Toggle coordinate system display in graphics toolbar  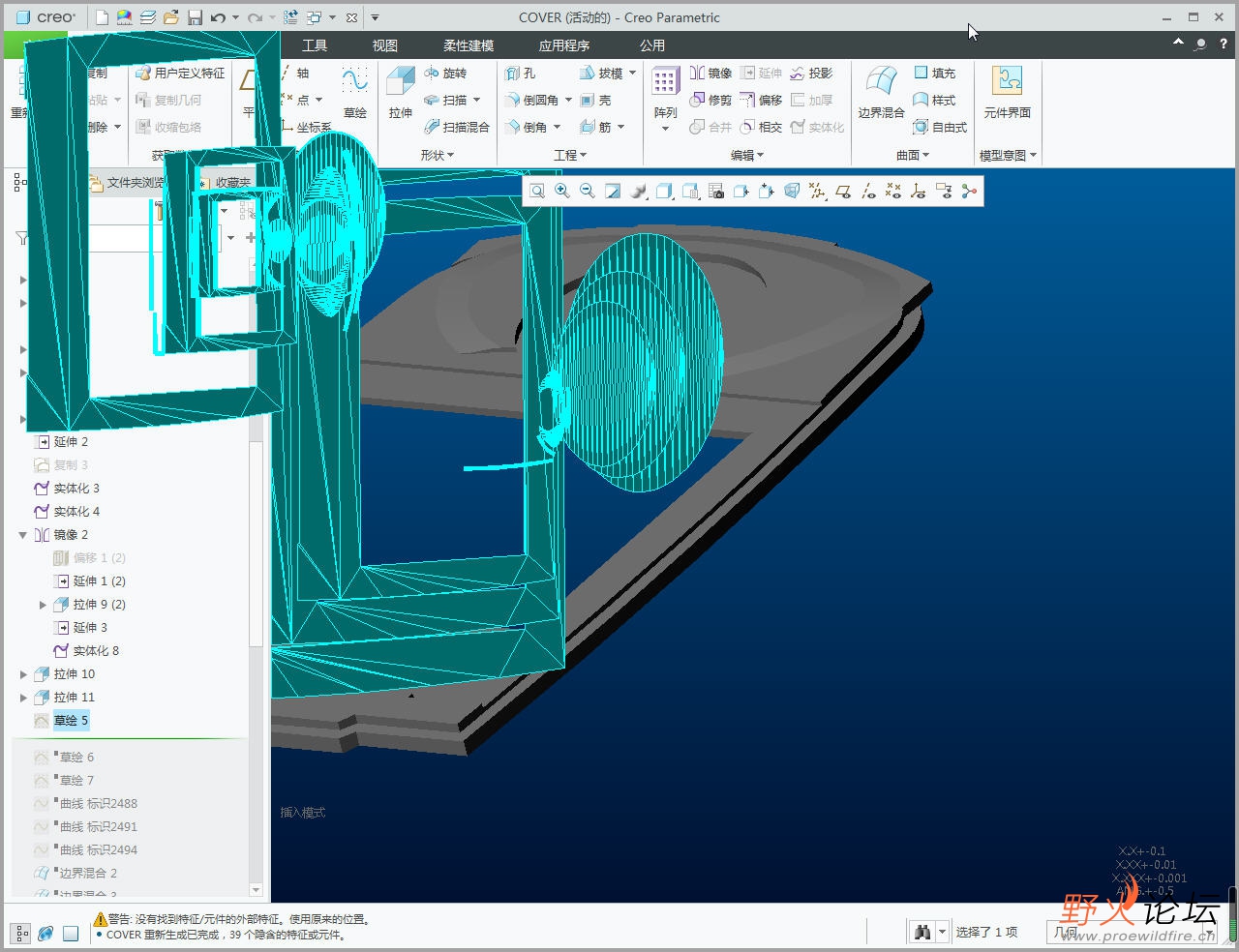pyautogui.click(x=919, y=192)
